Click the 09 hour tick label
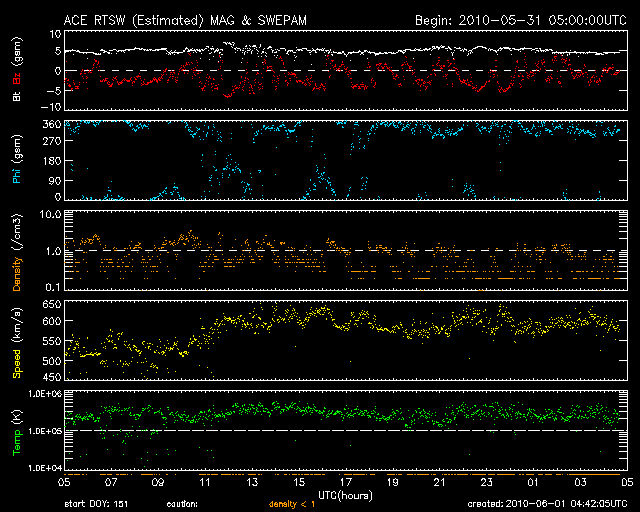Screen dimensions: 640x512 (x=158, y=482)
